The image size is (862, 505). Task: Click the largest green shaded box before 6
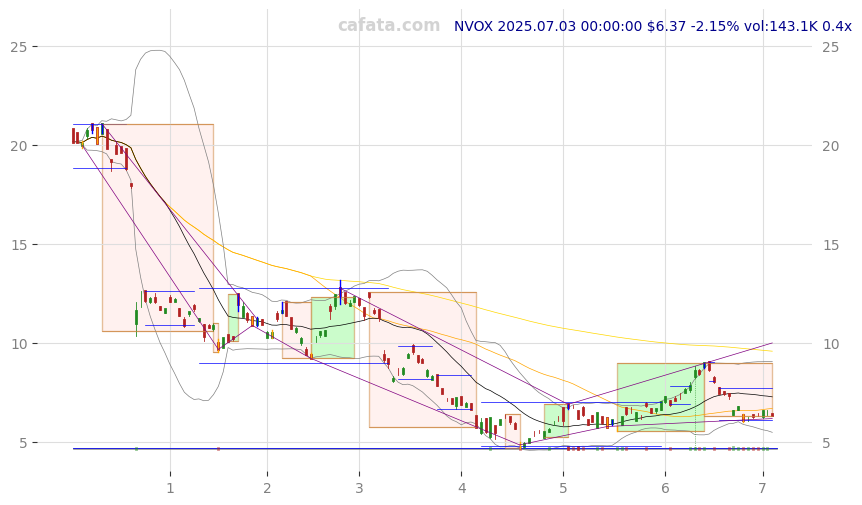pyautogui.click(x=661, y=397)
